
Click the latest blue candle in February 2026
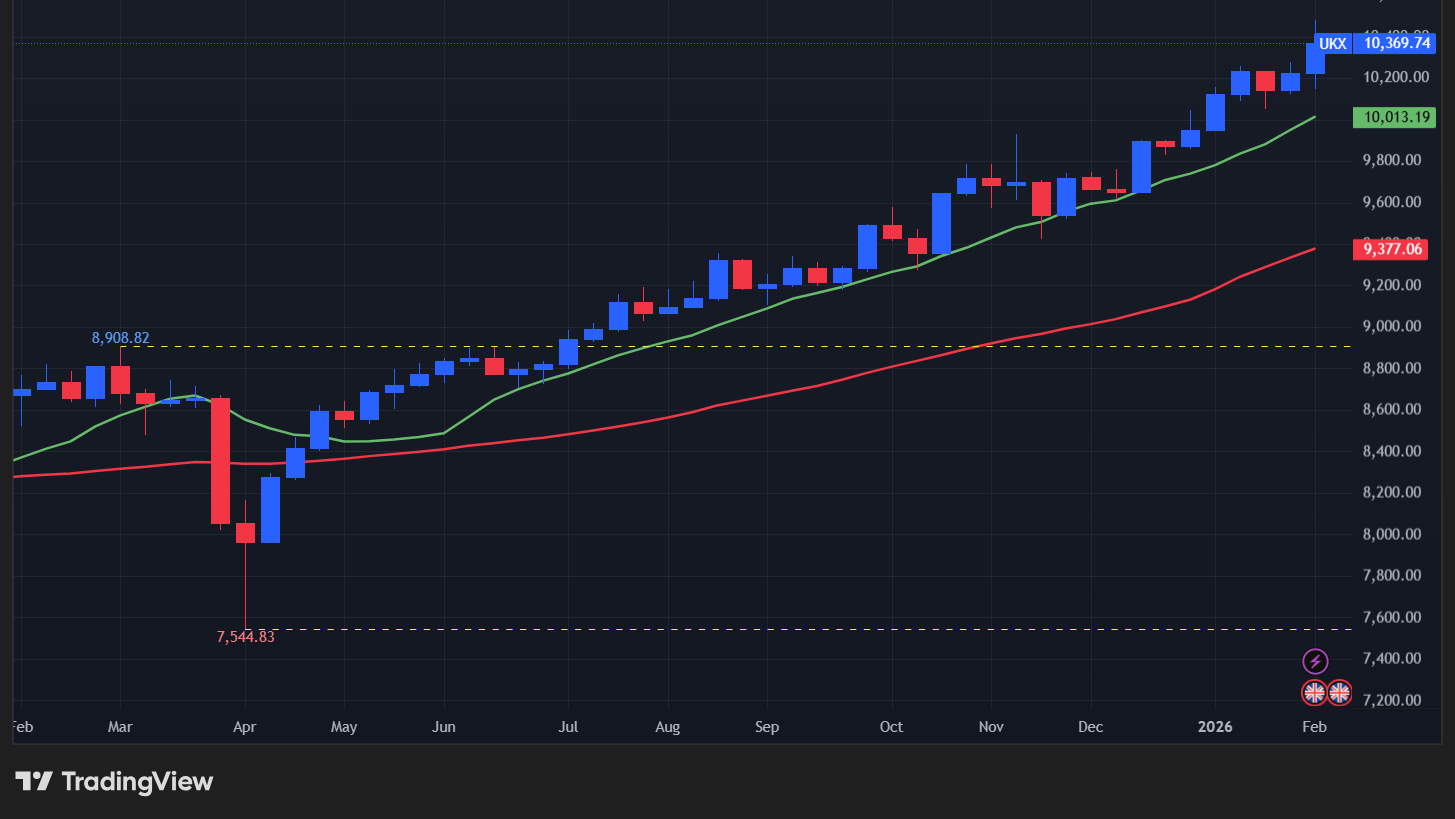click(1315, 58)
